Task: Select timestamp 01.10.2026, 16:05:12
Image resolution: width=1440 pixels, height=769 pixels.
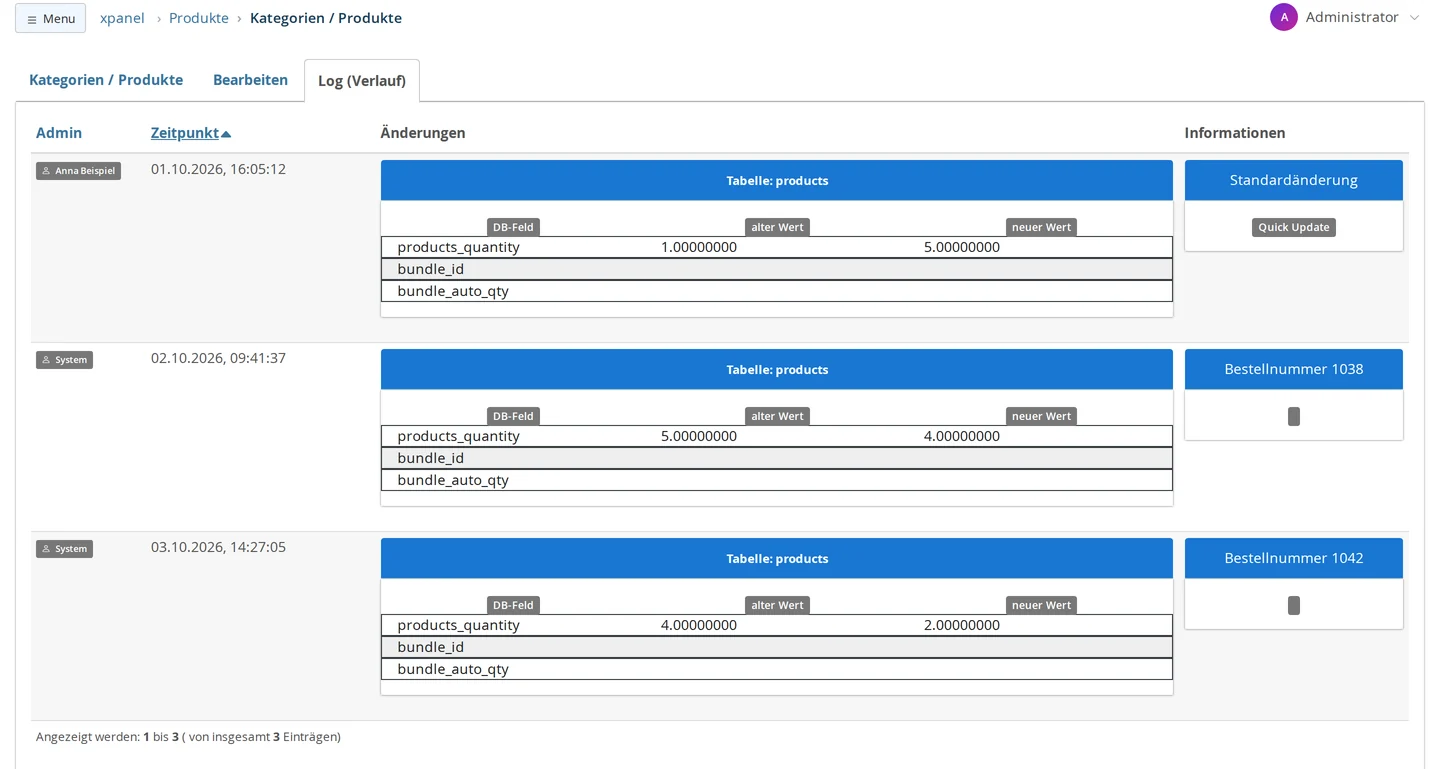Action: [x=218, y=169]
